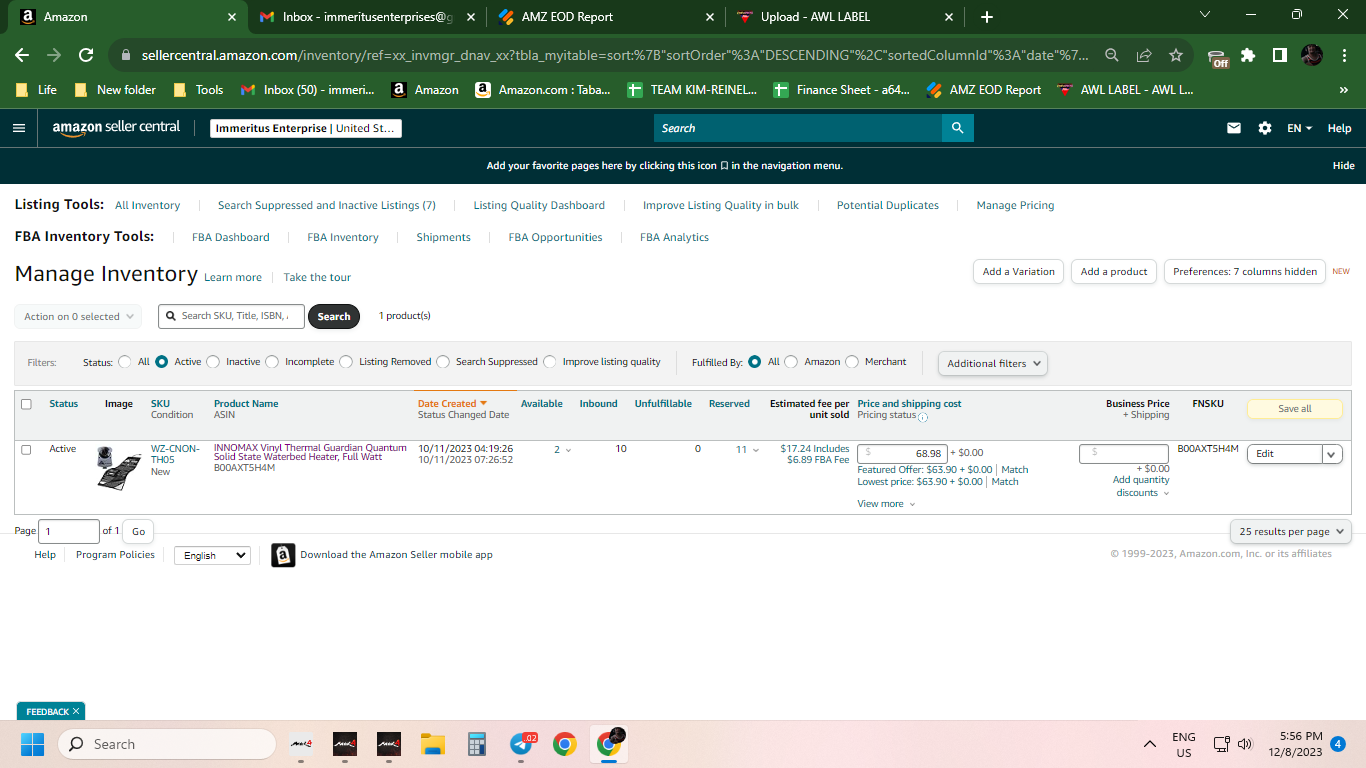1366x768 pixels.
Task: Open File Explorer from the taskbar
Action: pos(432,744)
